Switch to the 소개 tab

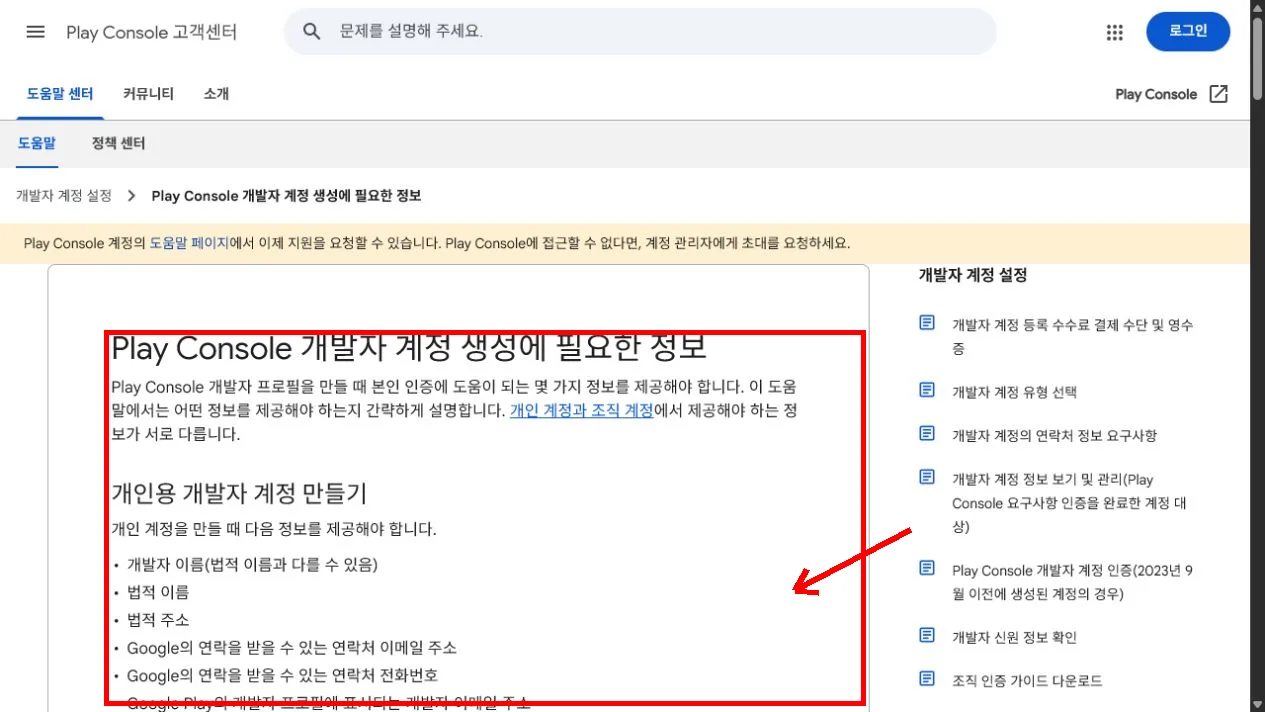pos(216,94)
